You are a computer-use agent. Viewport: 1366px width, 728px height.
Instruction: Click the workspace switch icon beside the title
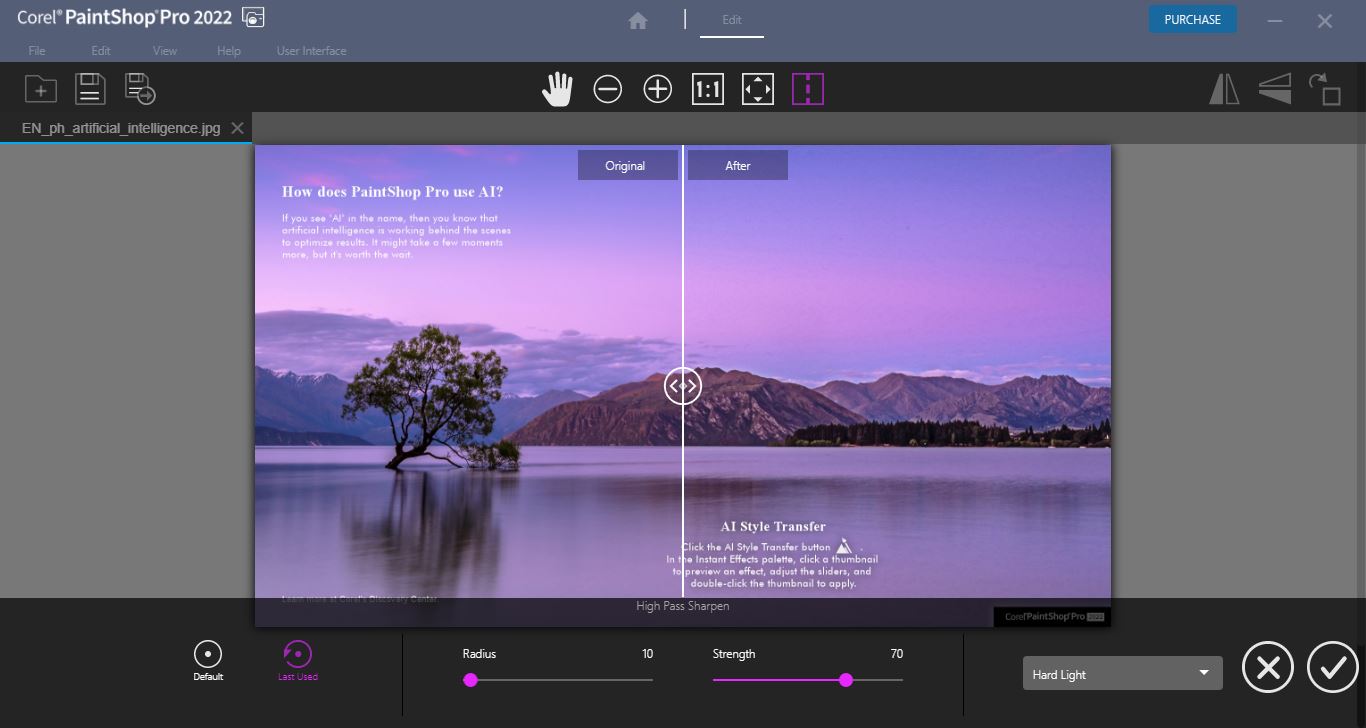pos(254,17)
